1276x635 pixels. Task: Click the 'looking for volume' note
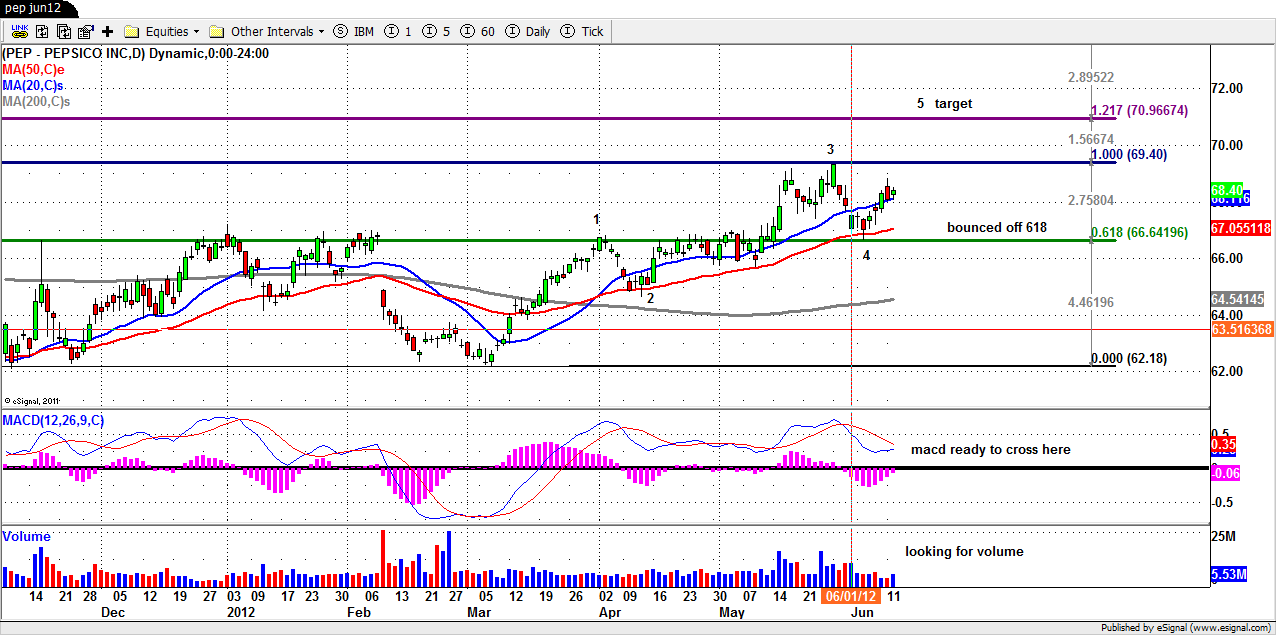(964, 551)
